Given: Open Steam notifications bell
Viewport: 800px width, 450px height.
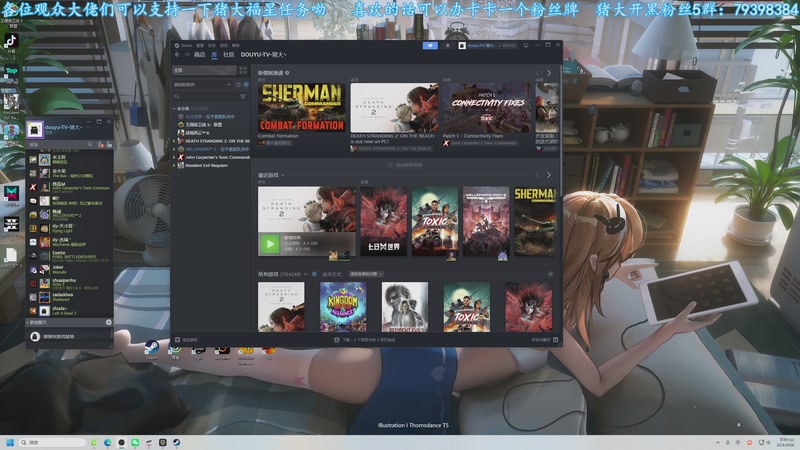Looking at the screenshot, I should point(448,45).
